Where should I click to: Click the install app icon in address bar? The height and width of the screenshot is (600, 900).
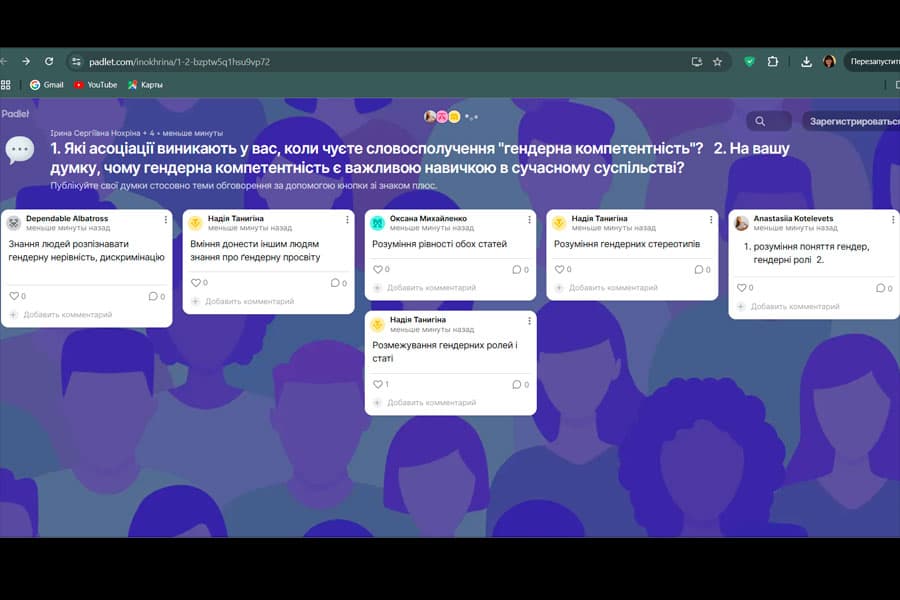(697, 62)
